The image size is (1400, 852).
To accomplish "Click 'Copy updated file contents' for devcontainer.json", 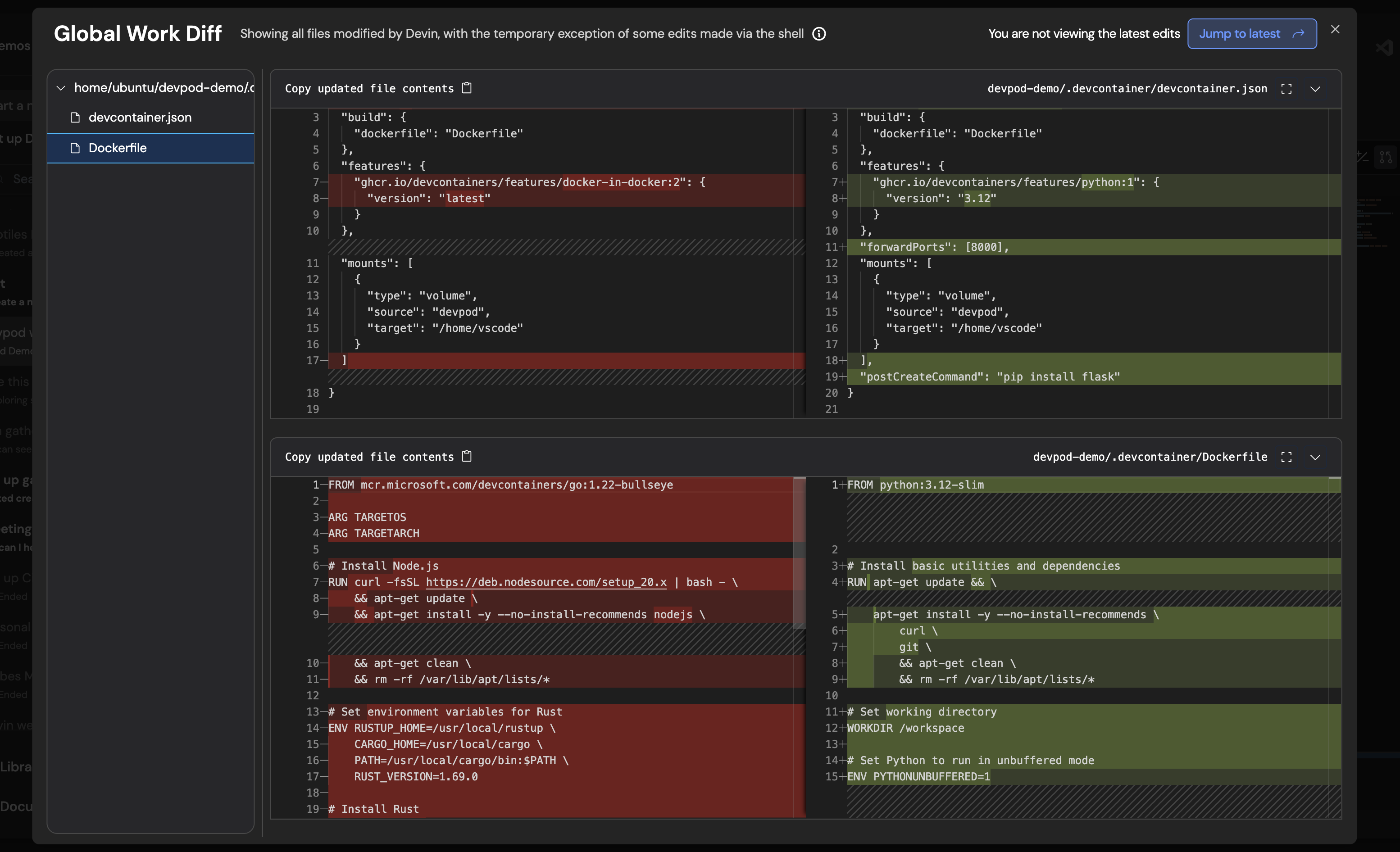I will click(369, 89).
